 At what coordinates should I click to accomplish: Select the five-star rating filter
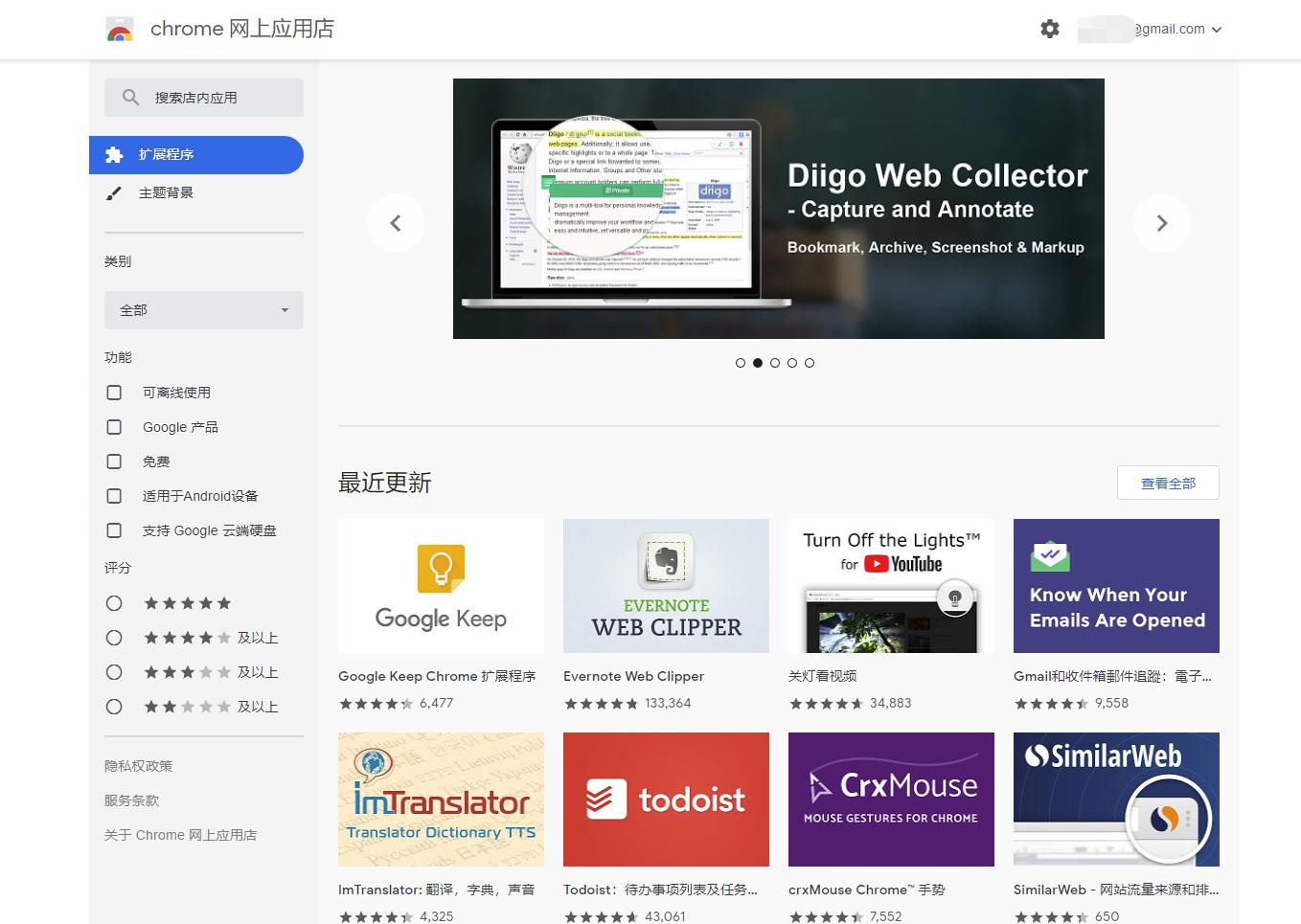pyautogui.click(x=114, y=602)
